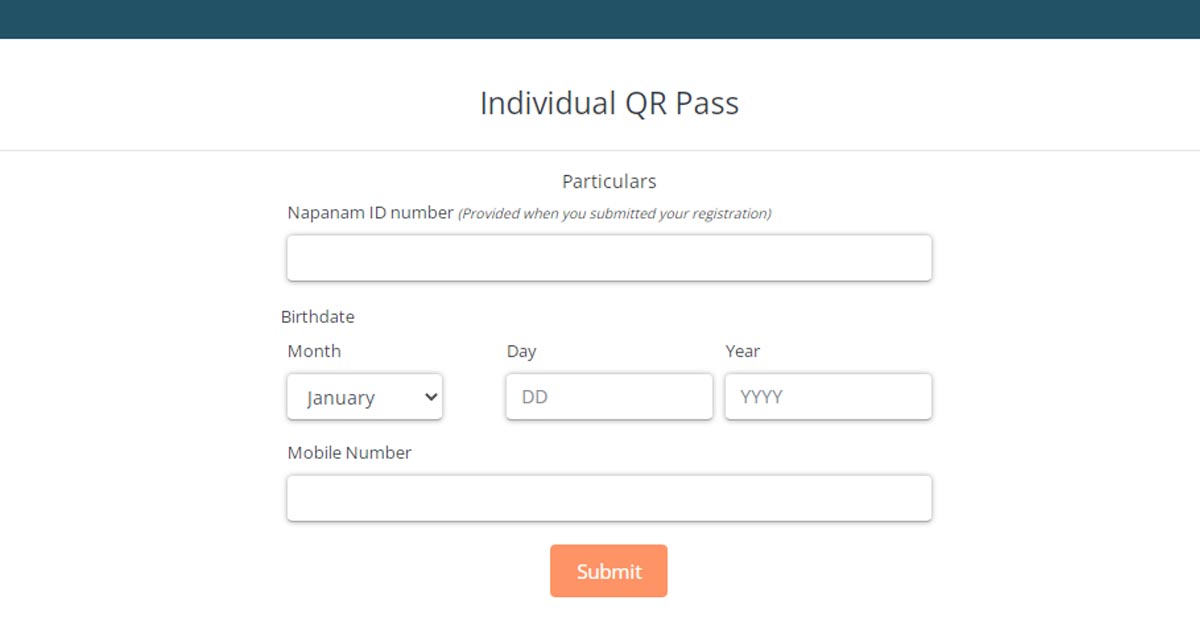Screen dimensions: 1200x628
Task: Click inside the Napanam ID number field
Action: 608,257
